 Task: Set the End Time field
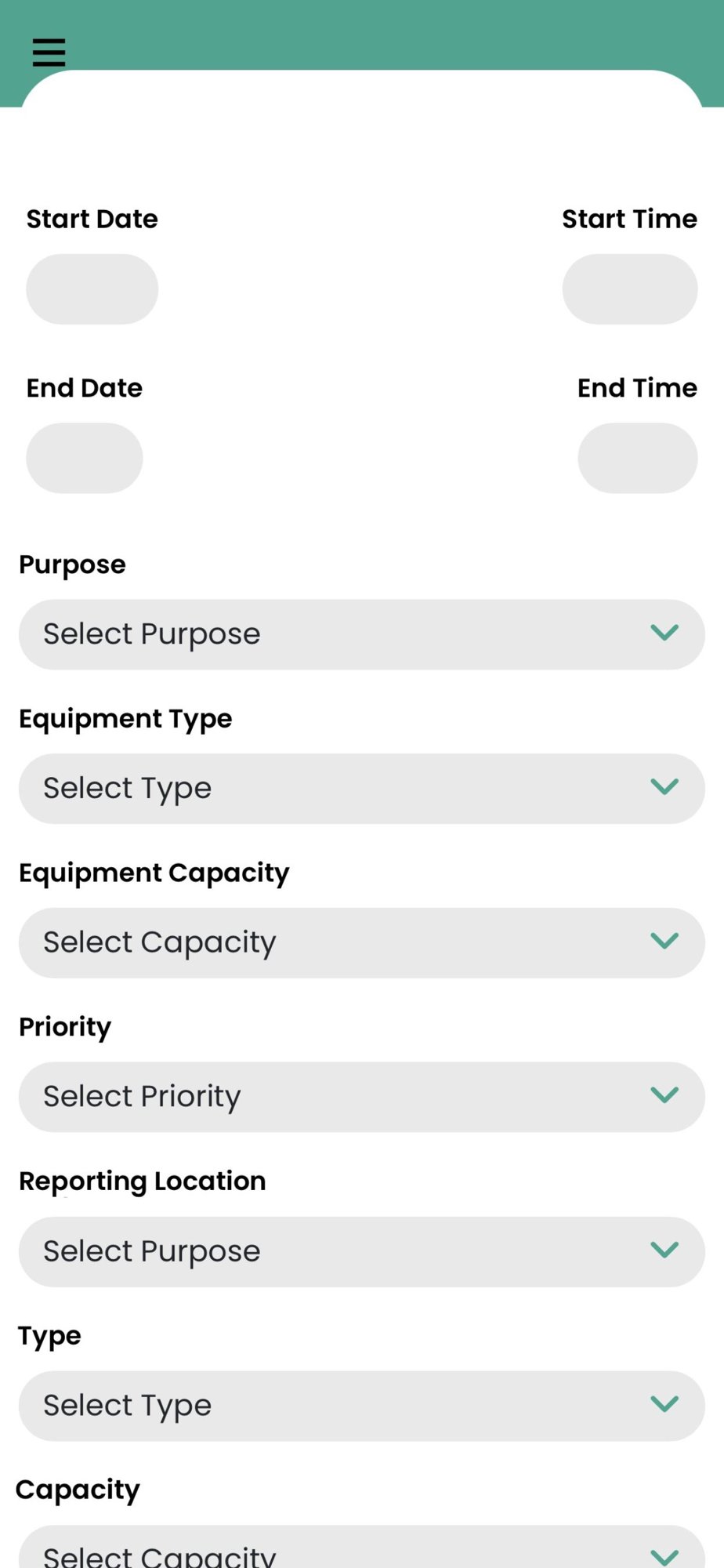pyautogui.click(x=638, y=458)
